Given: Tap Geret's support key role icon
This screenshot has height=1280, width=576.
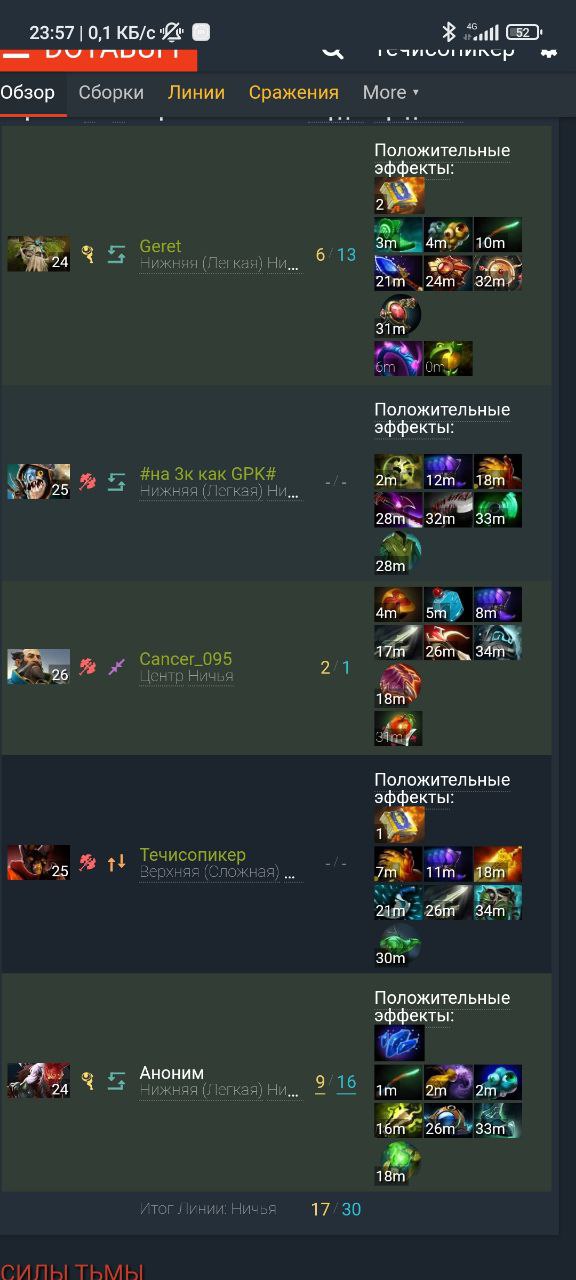Looking at the screenshot, I should click(88, 255).
